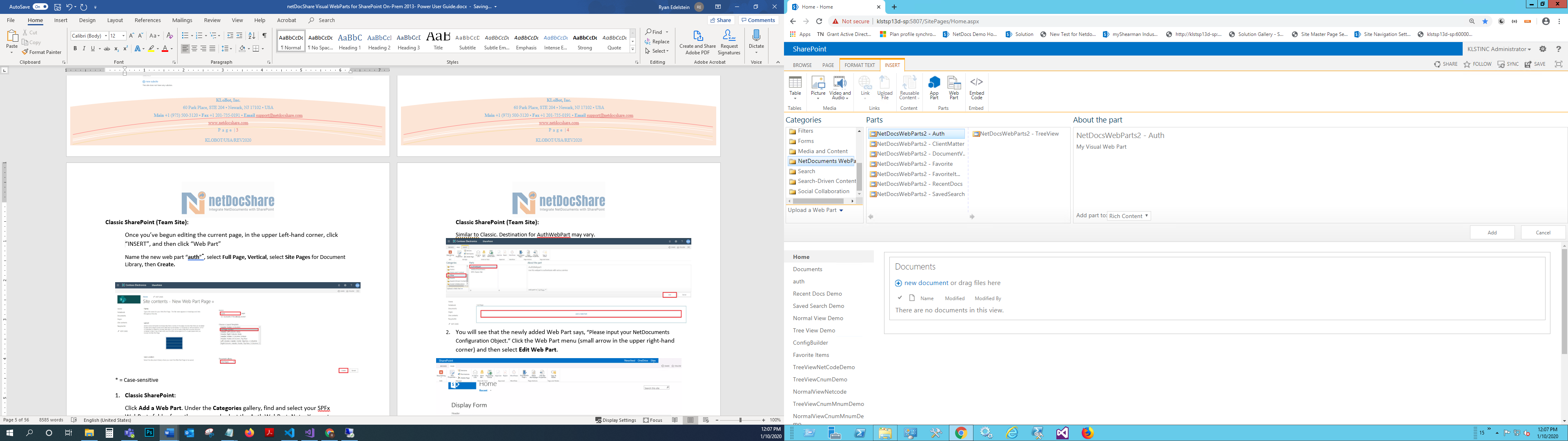Image resolution: width=1568 pixels, height=441 pixels.
Task: Toggle Superscript formatting in Word
Action: 125,49
